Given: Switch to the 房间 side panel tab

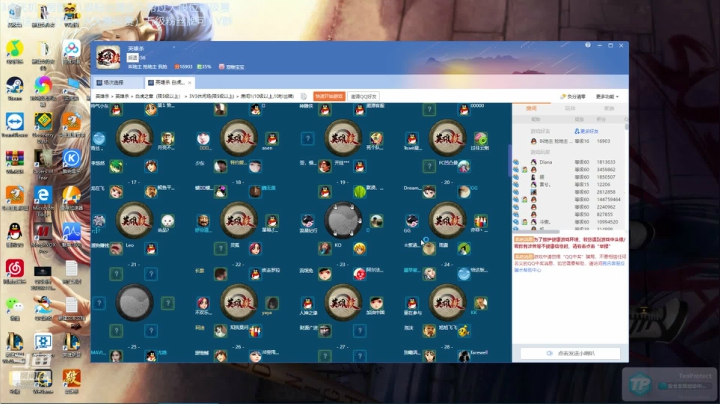Looking at the screenshot, I should pyautogui.click(x=531, y=108).
